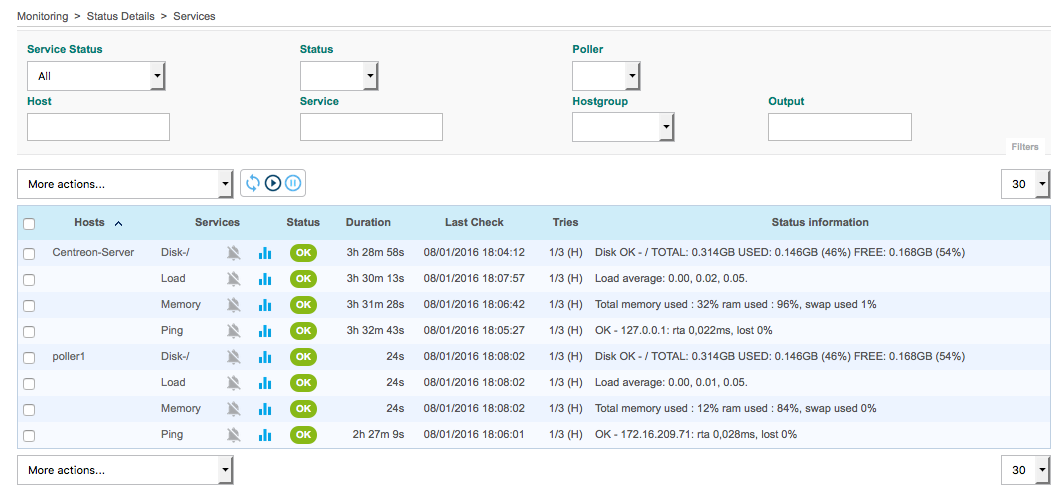The image size is (1056, 496).
Task: Expand the Hostgroup filter dropdown
Action: point(623,127)
